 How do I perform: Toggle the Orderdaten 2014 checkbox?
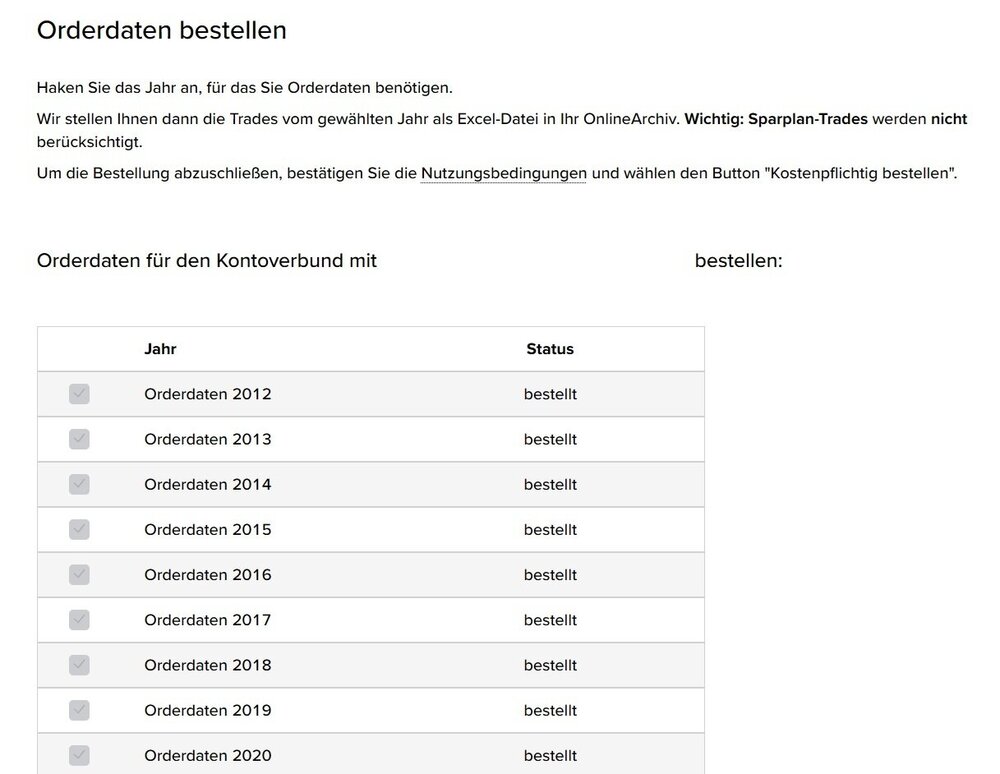[79, 484]
